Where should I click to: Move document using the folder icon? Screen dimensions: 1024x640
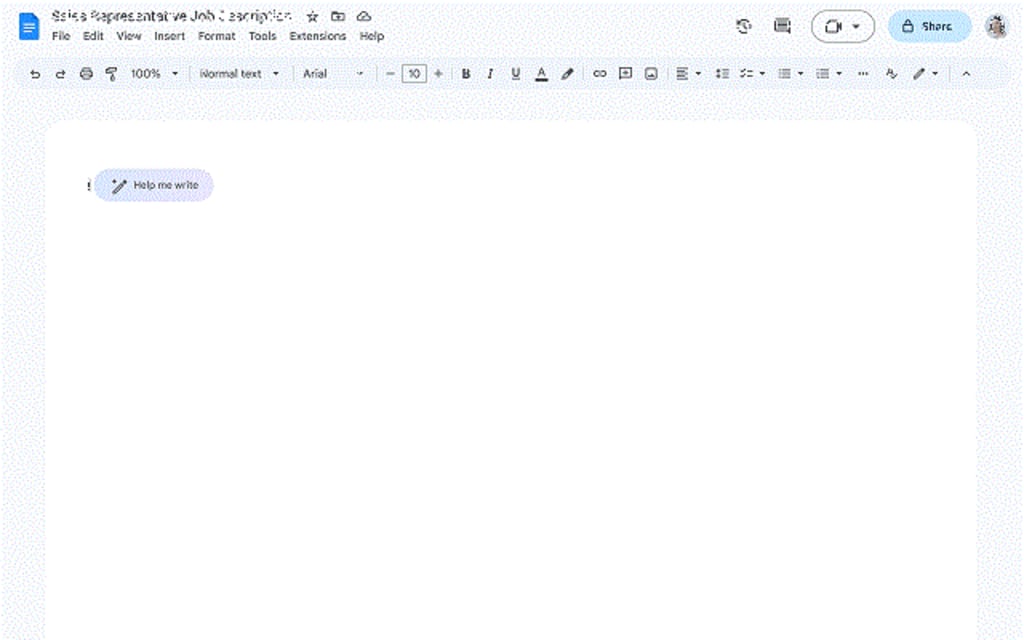338,16
